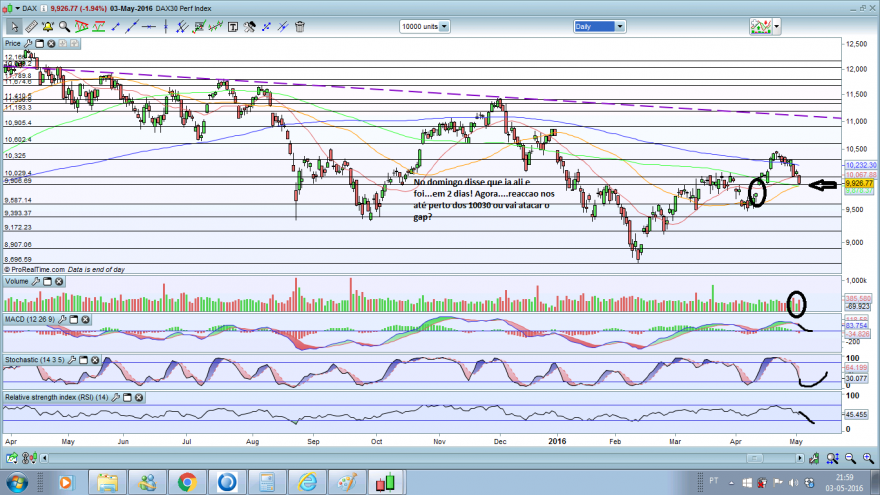This screenshot has width=880, height=495.
Task: Select the regression bars drawing tool
Action: (x=216, y=26)
